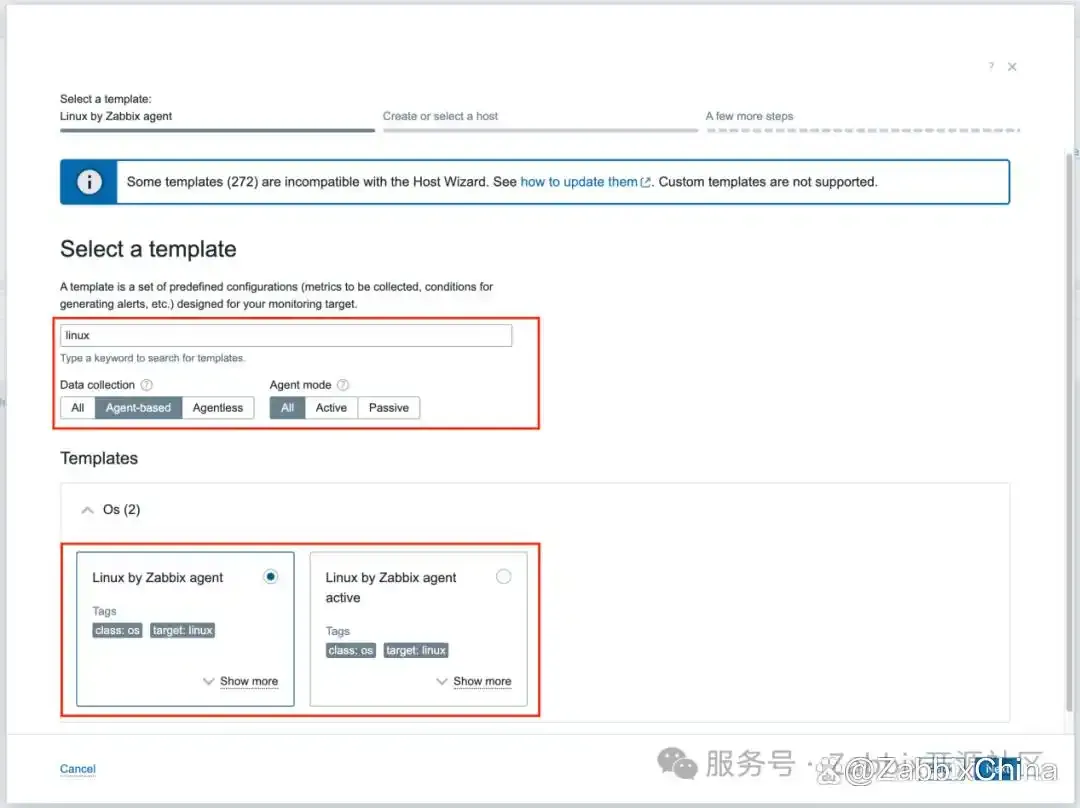Click the 'Templates' section heading
Viewport: 1080px width, 808px height.
pos(99,459)
